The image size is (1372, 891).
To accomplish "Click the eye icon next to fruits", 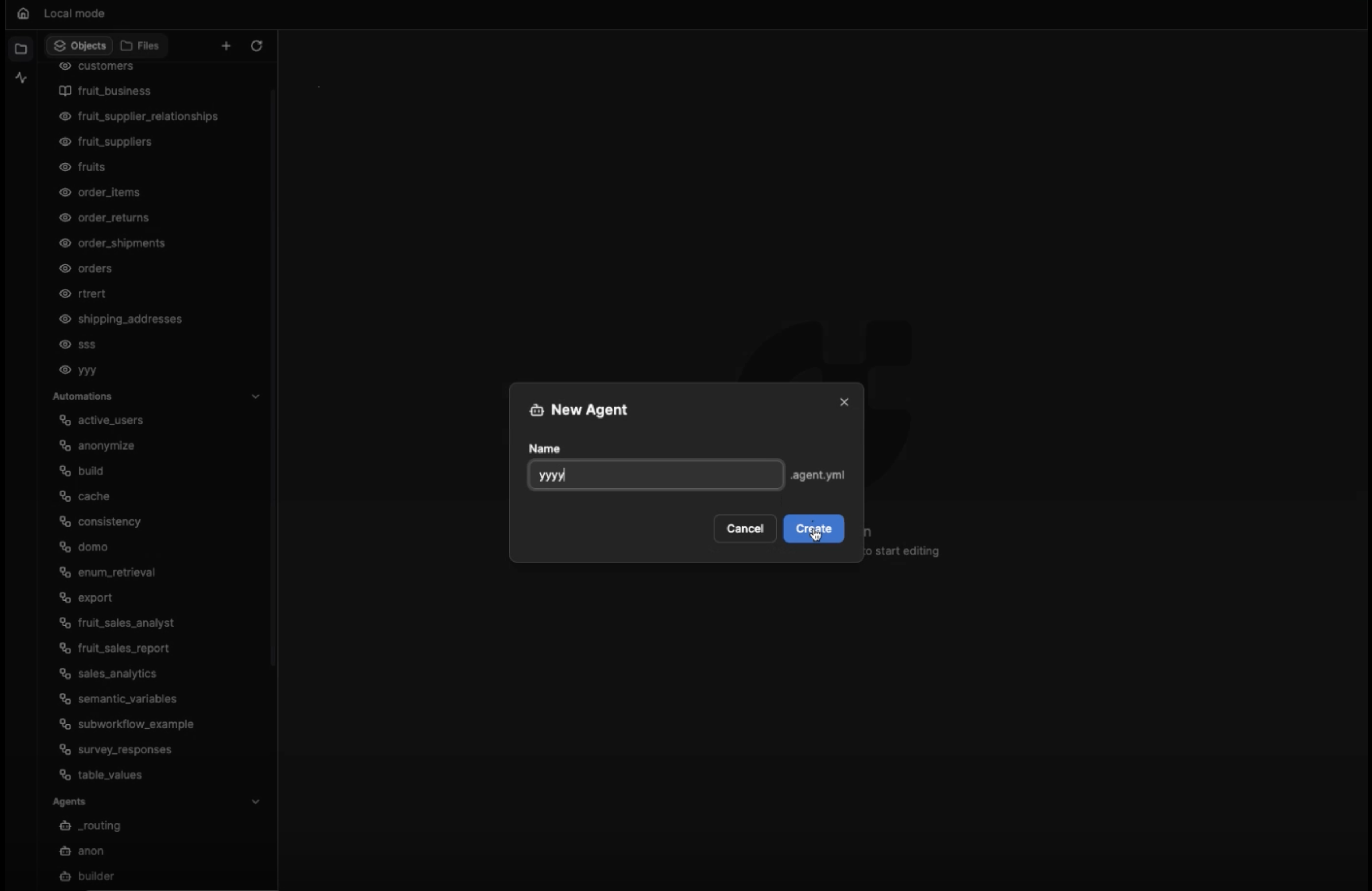I will pyautogui.click(x=65, y=167).
